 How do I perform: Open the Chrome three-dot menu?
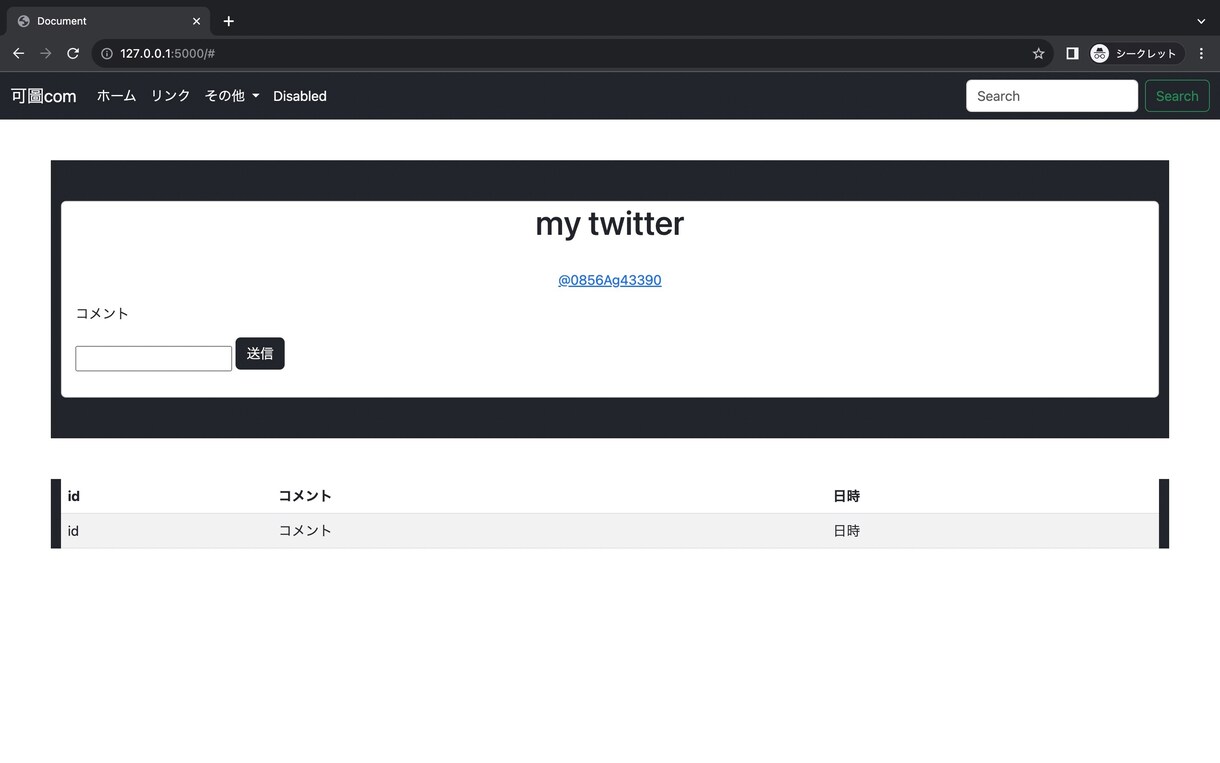click(1201, 54)
